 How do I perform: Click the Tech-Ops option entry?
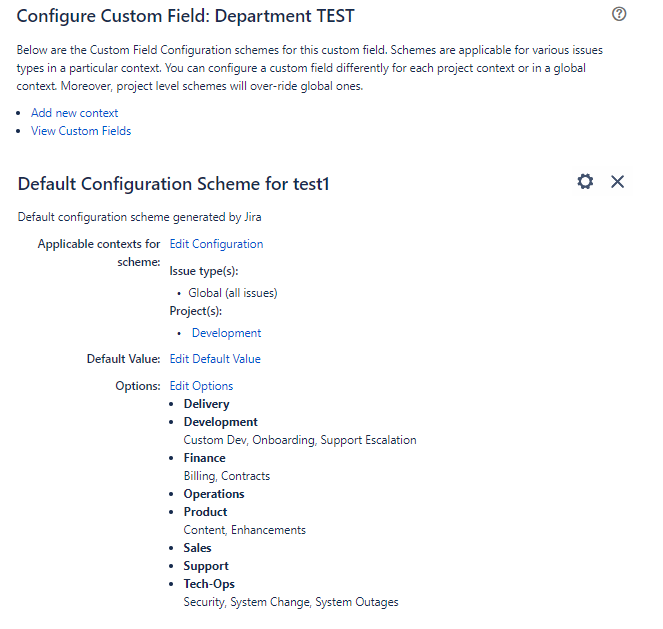tap(209, 584)
